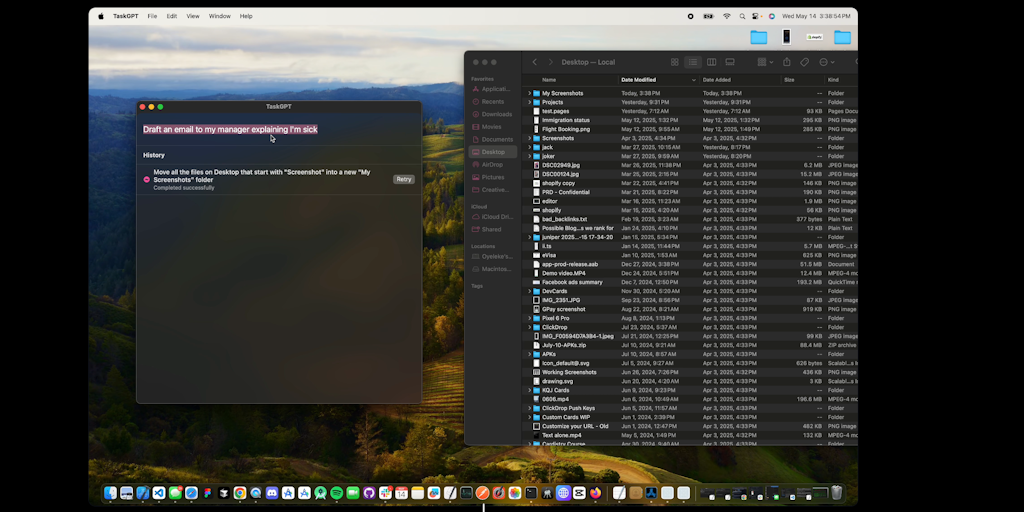Viewport: 1024px width, 512px height.
Task: Open FaceTime from the Dock
Action: point(353,493)
